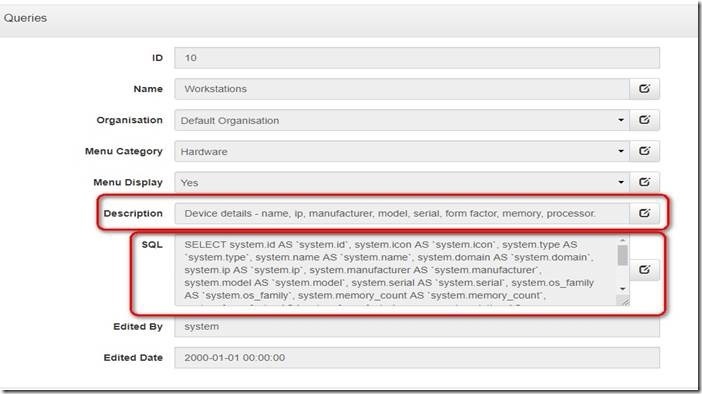The image size is (702, 394).
Task: Click the edit icon beside Menu Display
Action: 644,182
